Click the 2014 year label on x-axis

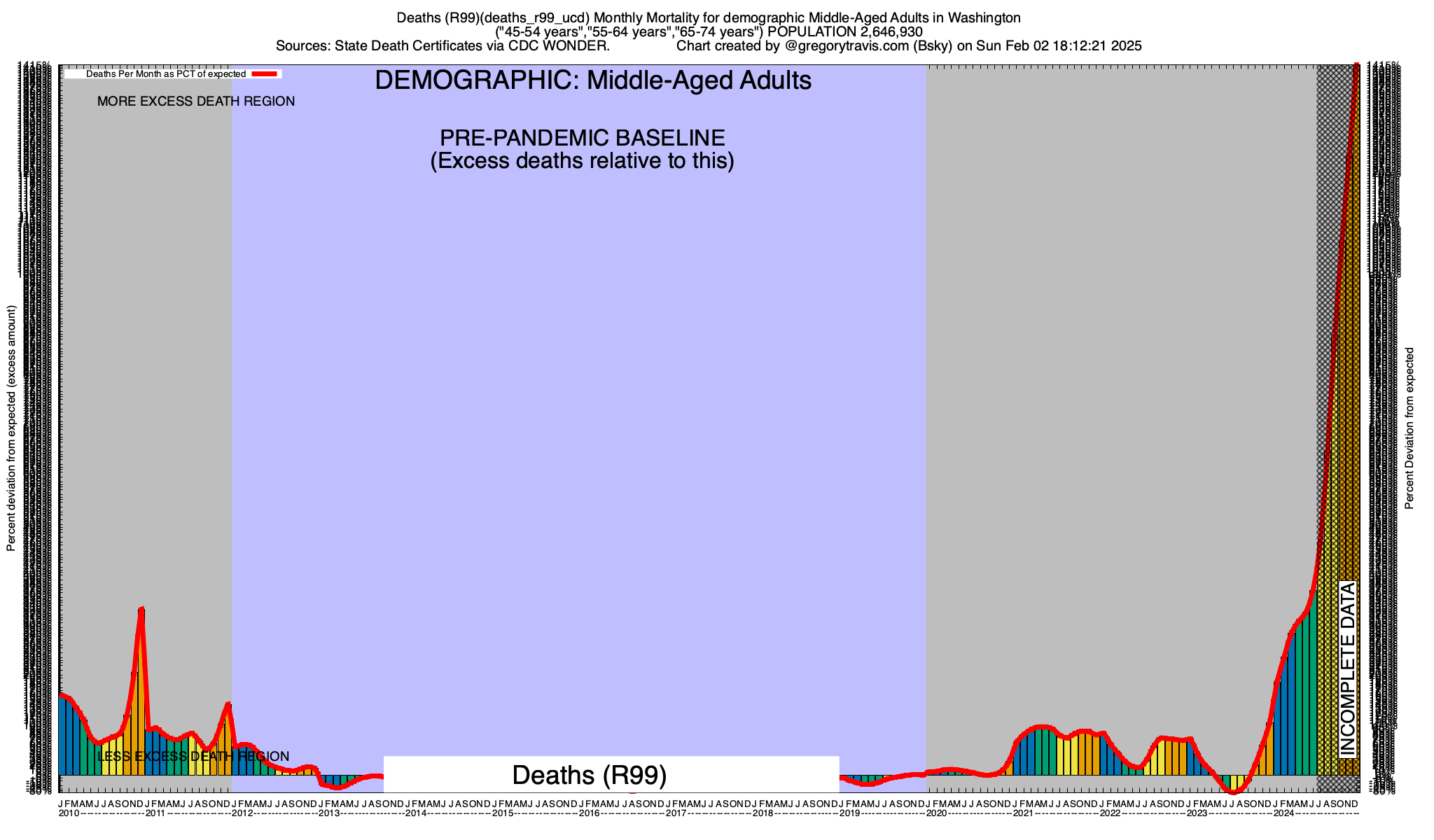[416, 813]
